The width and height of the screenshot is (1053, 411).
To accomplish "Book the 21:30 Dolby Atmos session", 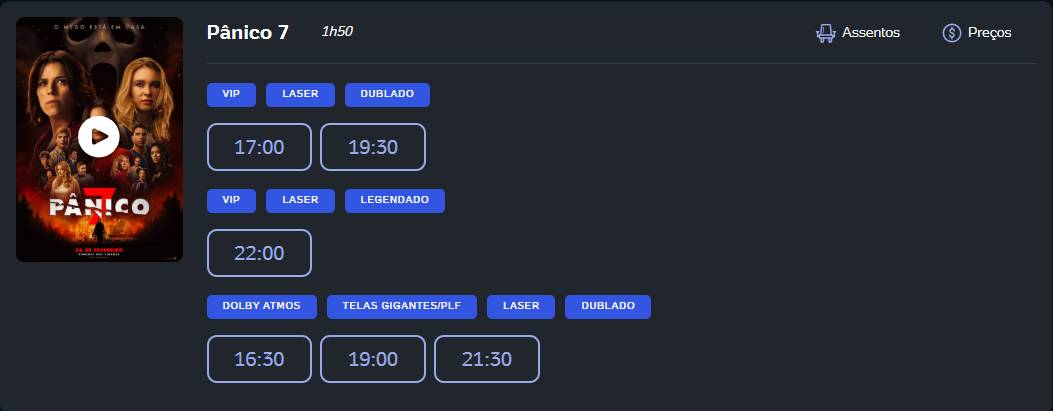I will [487, 359].
